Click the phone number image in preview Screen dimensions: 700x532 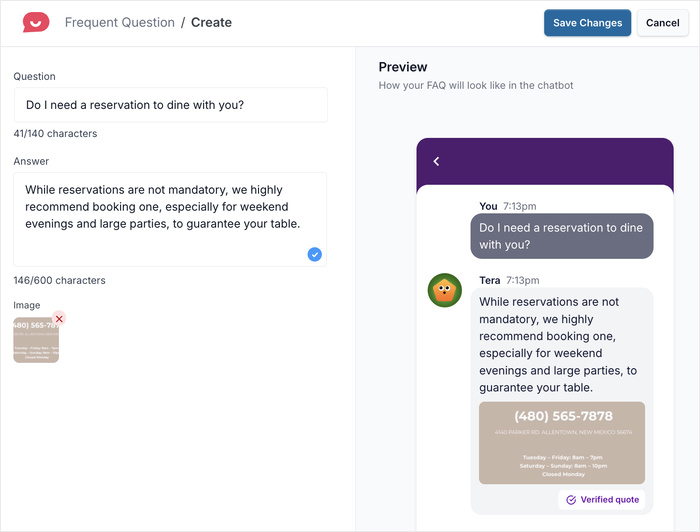(x=561, y=443)
